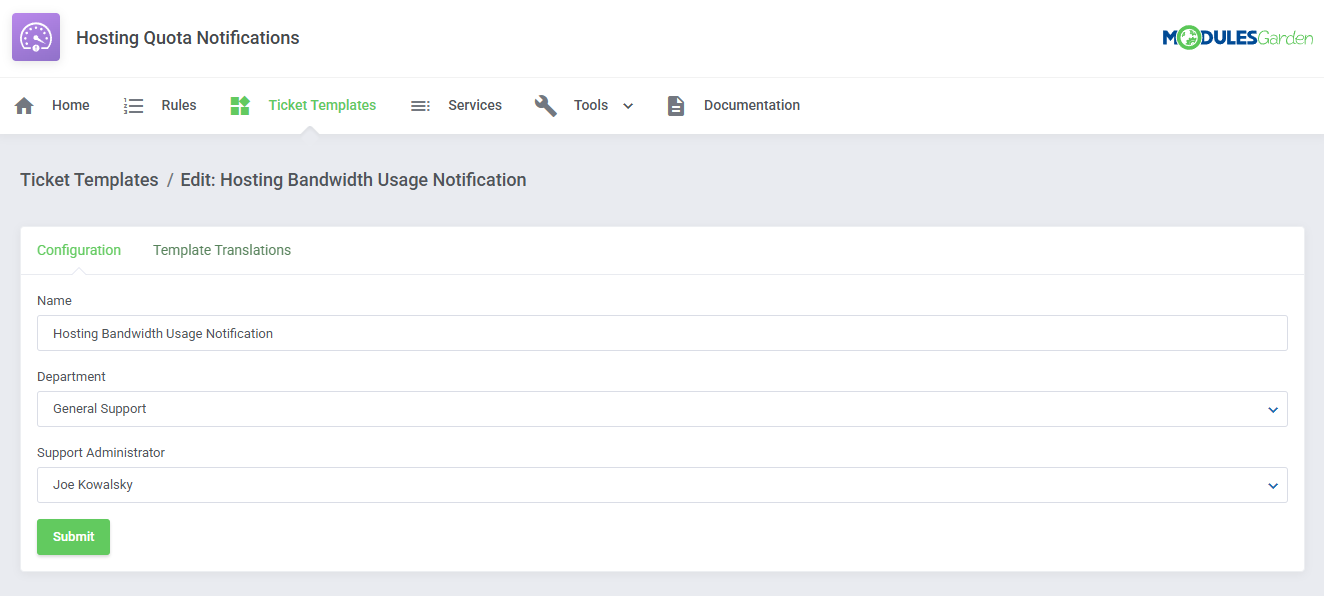The width and height of the screenshot is (1324, 596).
Task: Click the Hosting Quota Notifications module icon
Action: pos(35,36)
